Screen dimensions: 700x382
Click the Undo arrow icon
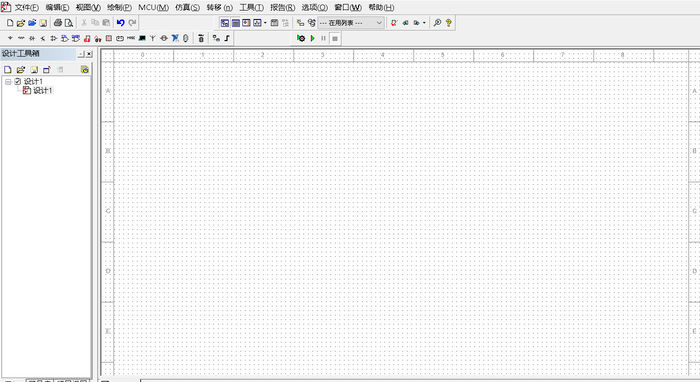pos(121,22)
